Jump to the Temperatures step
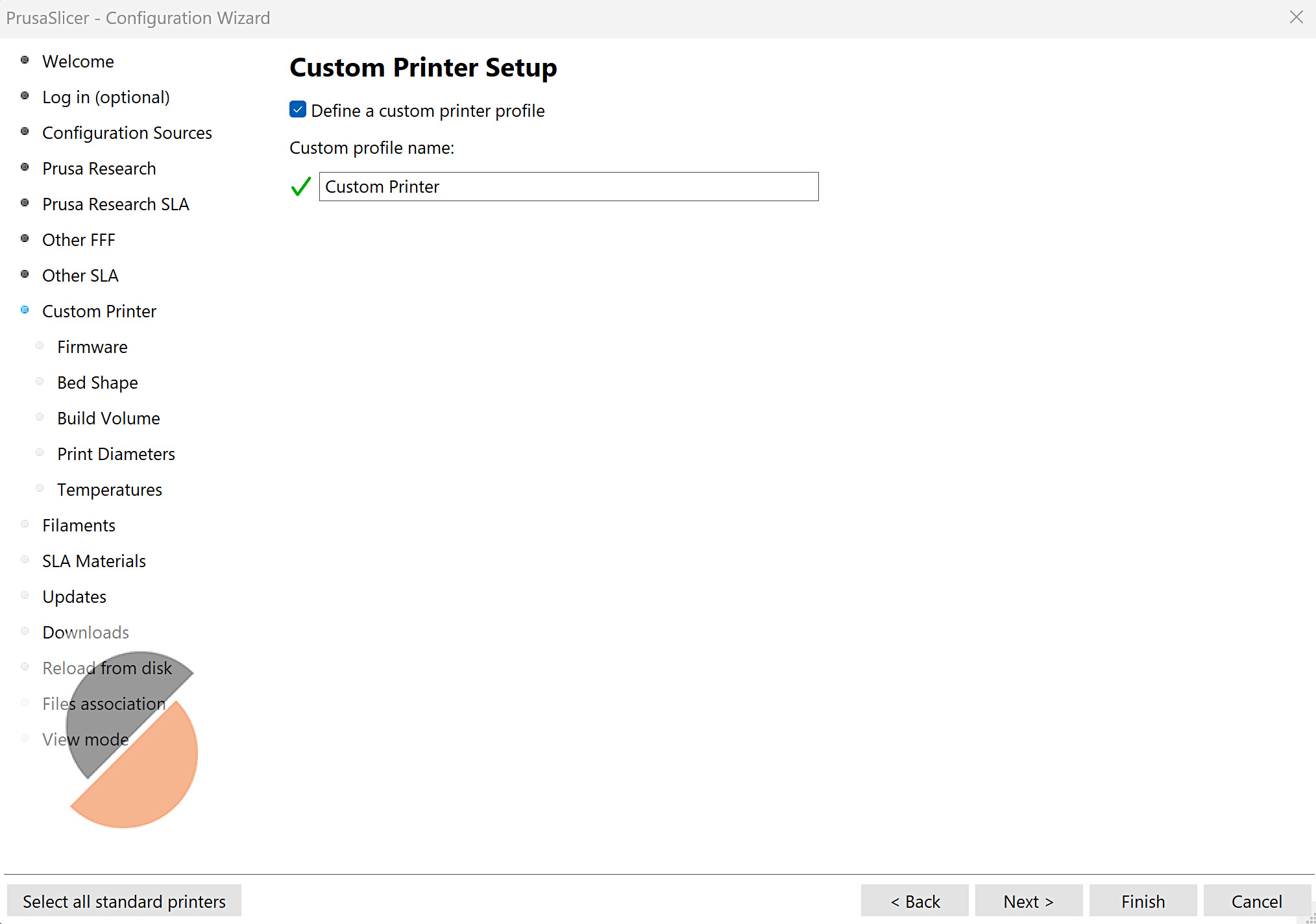The width and height of the screenshot is (1316, 924). click(x=110, y=490)
